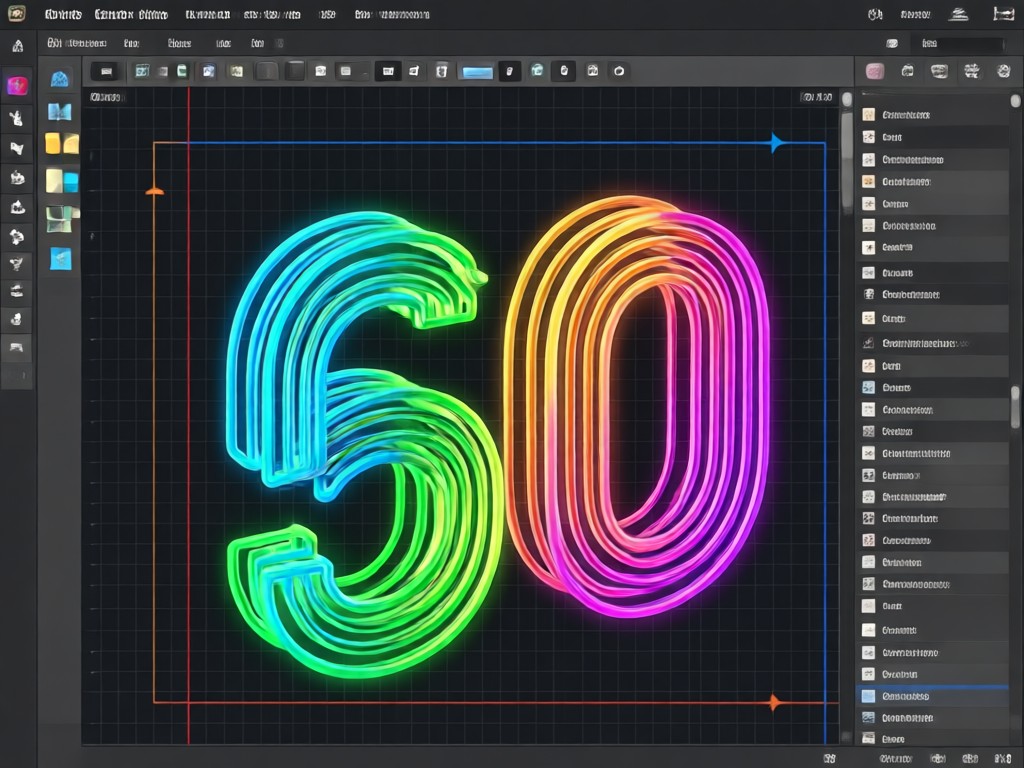This screenshot has width=1024, height=768.
Task: Click the application logo icon in top-left corner
Action: 16,14
